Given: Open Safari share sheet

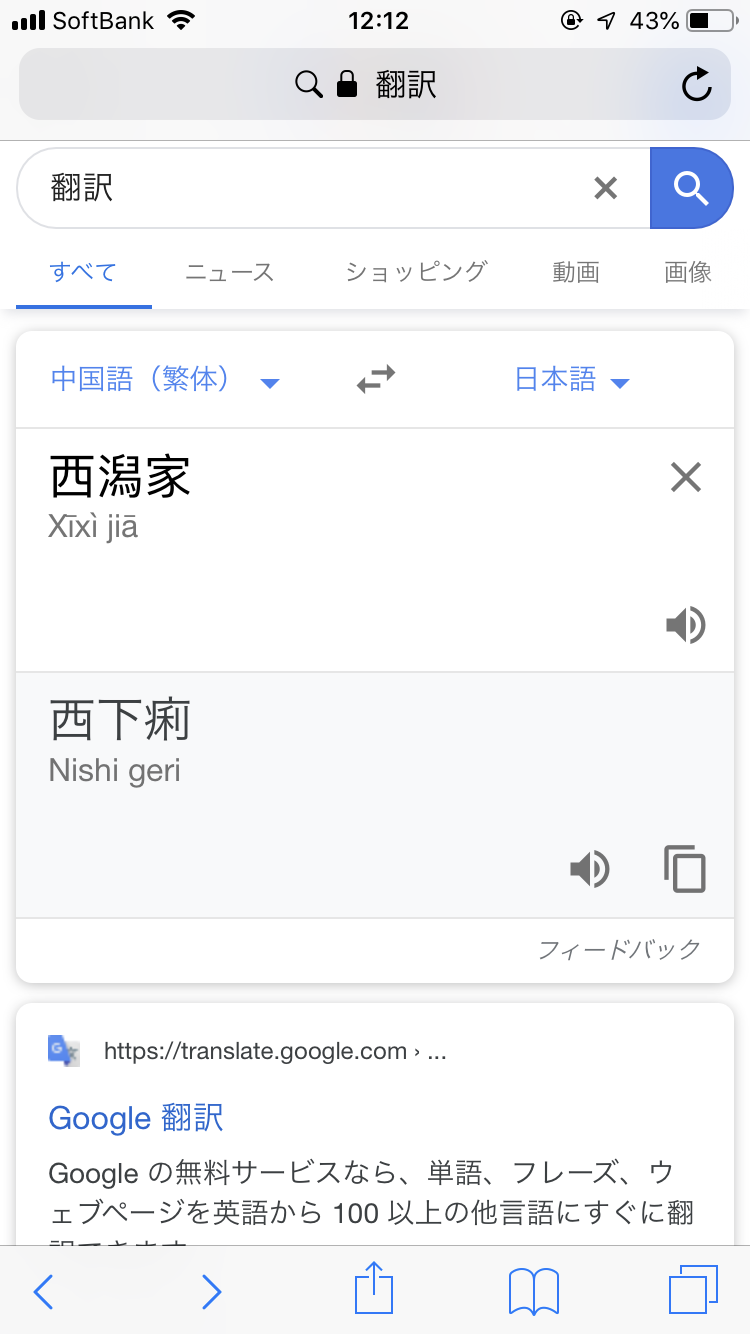Looking at the screenshot, I should [x=374, y=1289].
